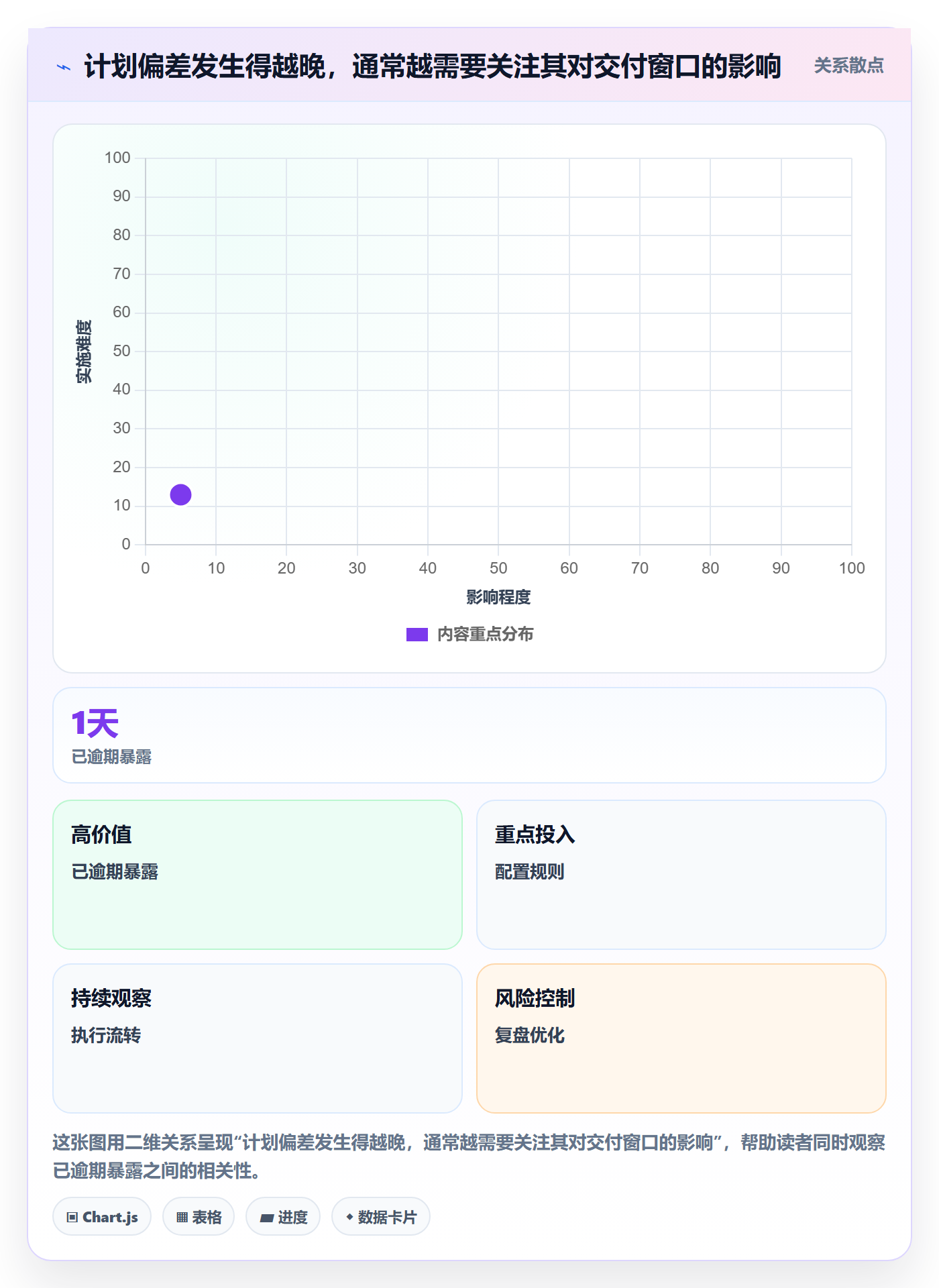Click the bar icon in 进度 chip

pos(267,1218)
